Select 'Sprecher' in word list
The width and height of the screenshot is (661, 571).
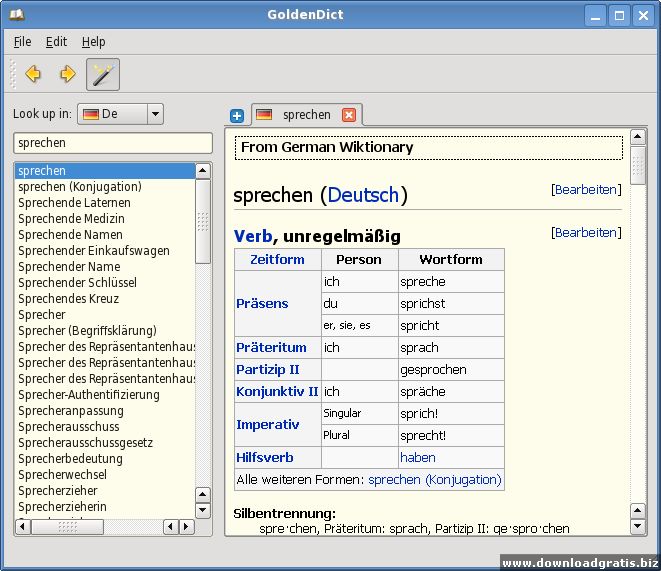[105, 315]
